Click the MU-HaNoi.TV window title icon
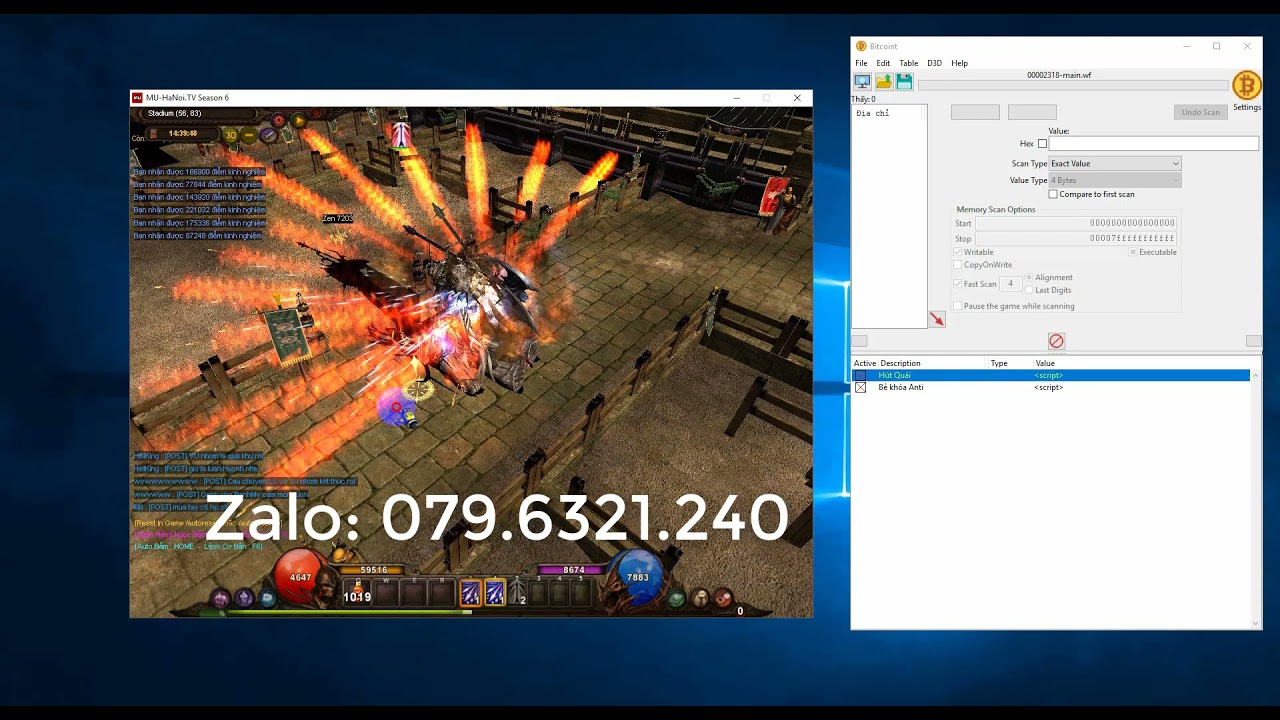 [137, 98]
